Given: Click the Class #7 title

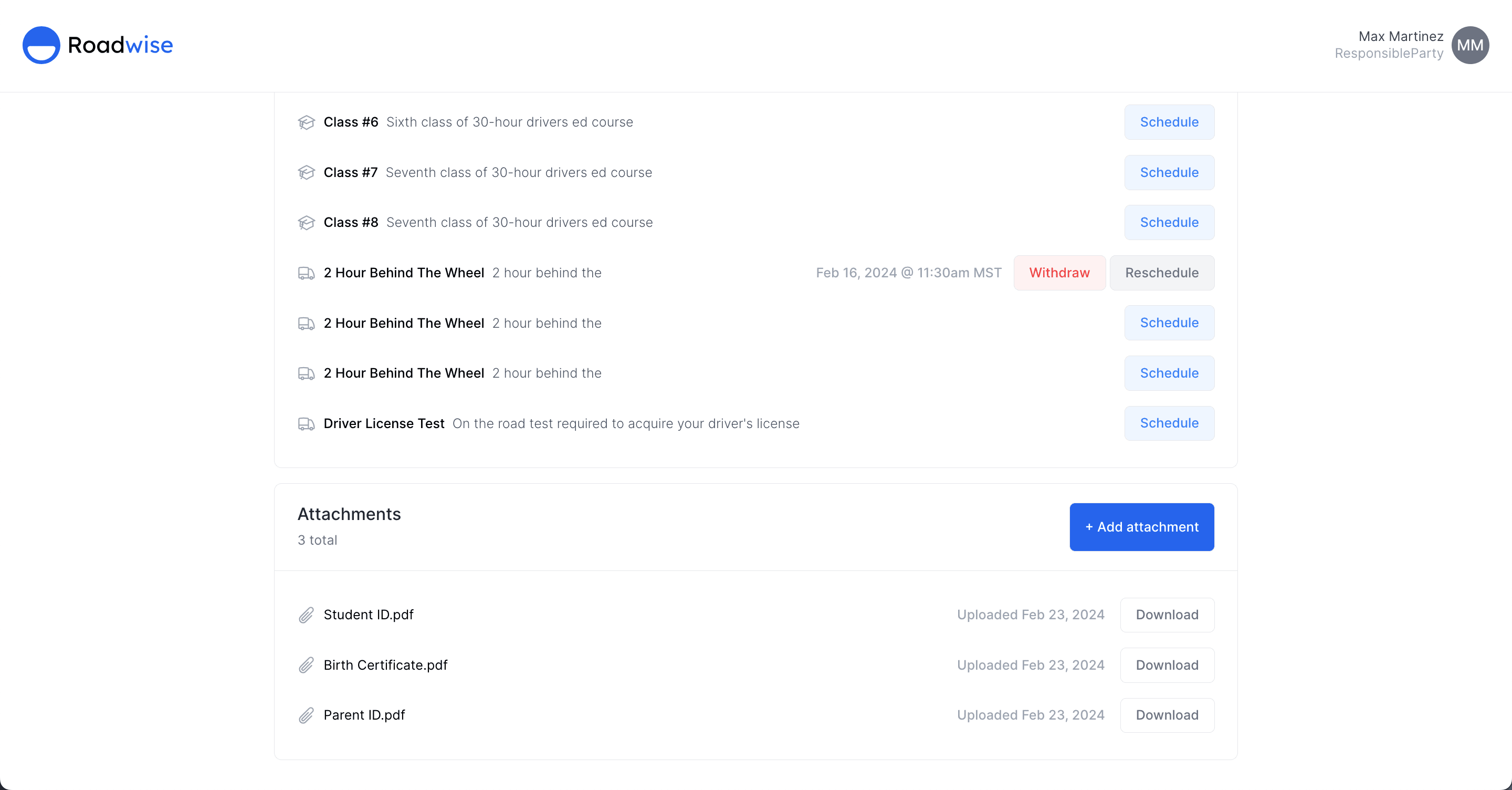Looking at the screenshot, I should (x=350, y=173).
